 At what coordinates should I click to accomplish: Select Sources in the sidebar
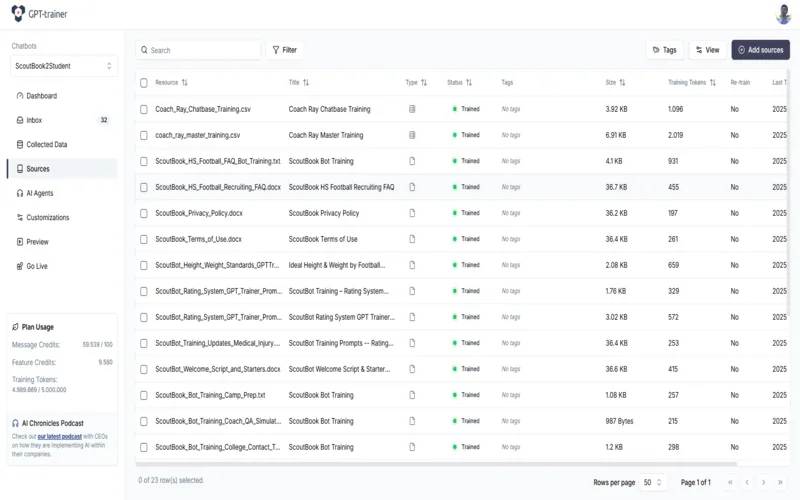[x=62, y=169]
